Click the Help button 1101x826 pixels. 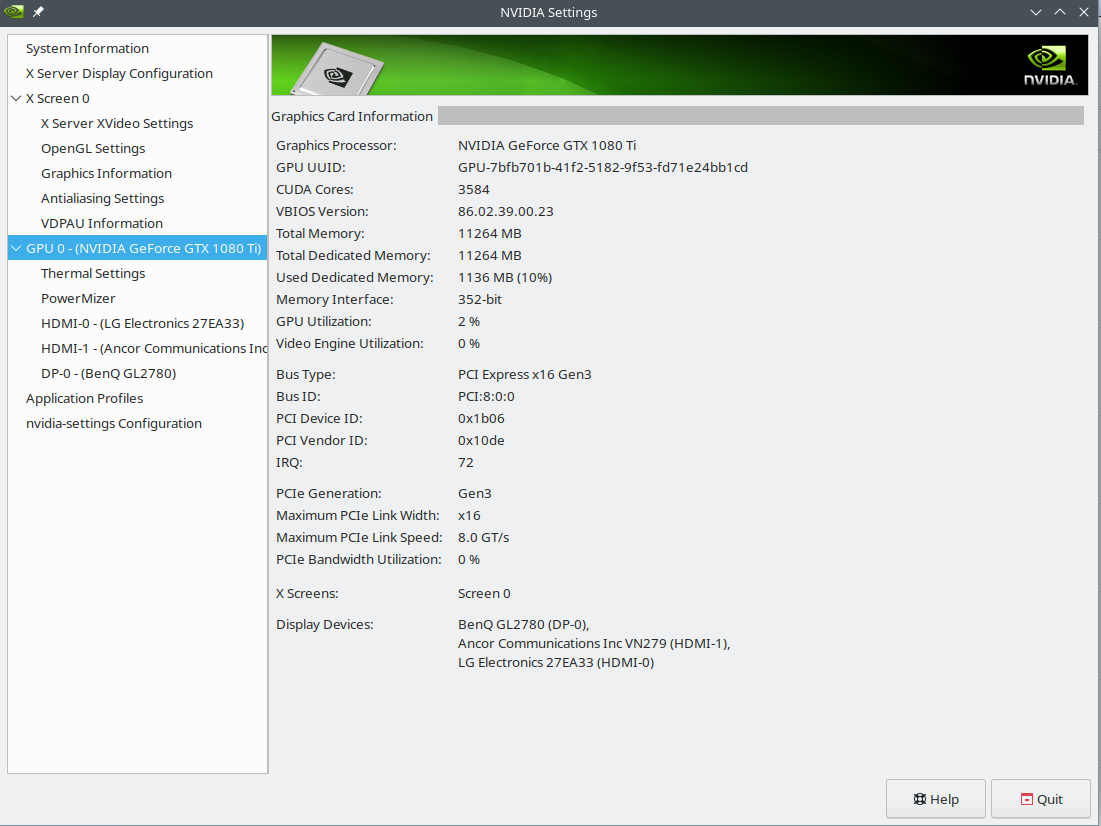click(x=935, y=798)
